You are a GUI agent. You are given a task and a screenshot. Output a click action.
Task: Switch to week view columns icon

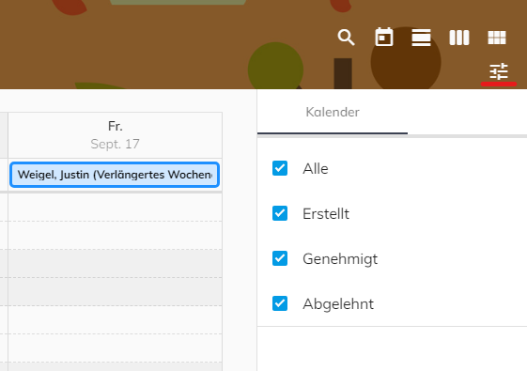459,37
